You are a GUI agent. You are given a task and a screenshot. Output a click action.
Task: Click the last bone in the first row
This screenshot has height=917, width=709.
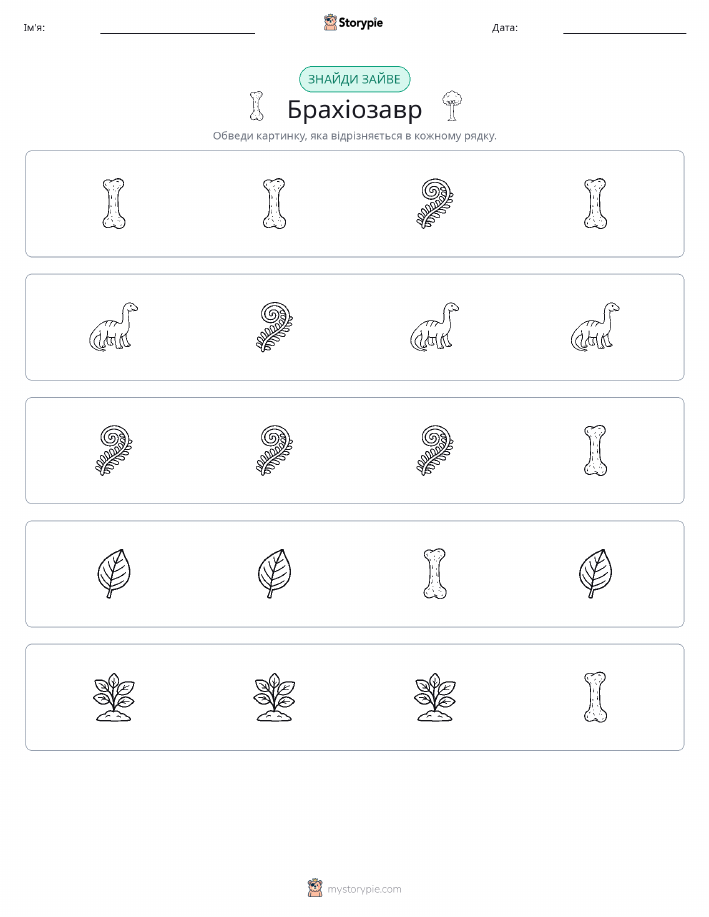click(x=596, y=204)
